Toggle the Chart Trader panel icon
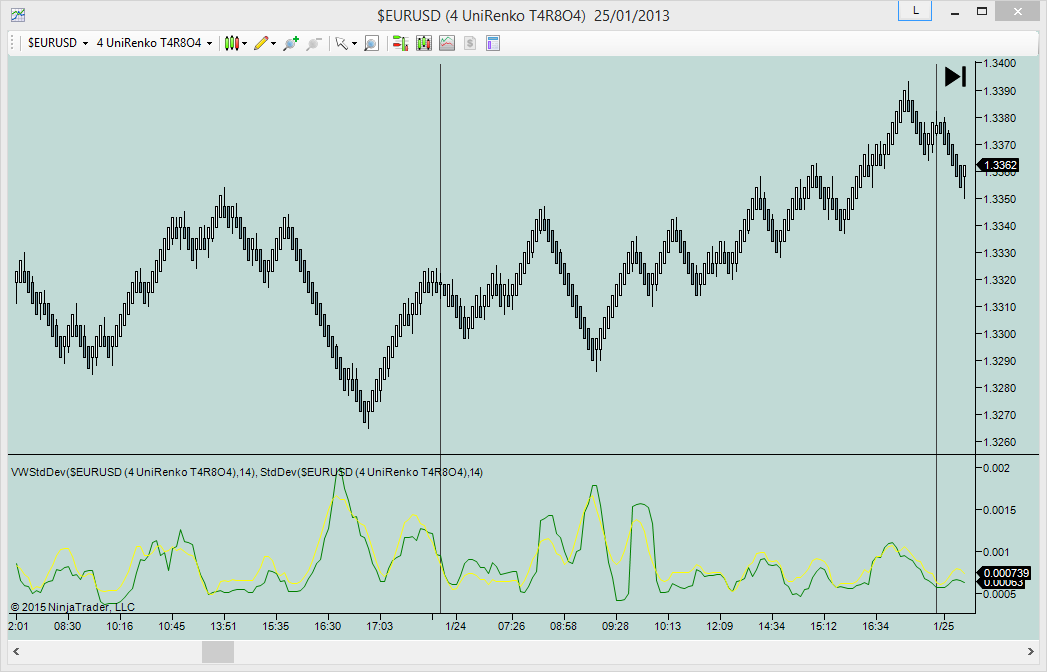Viewport: 1047px width, 672px height. coord(401,43)
